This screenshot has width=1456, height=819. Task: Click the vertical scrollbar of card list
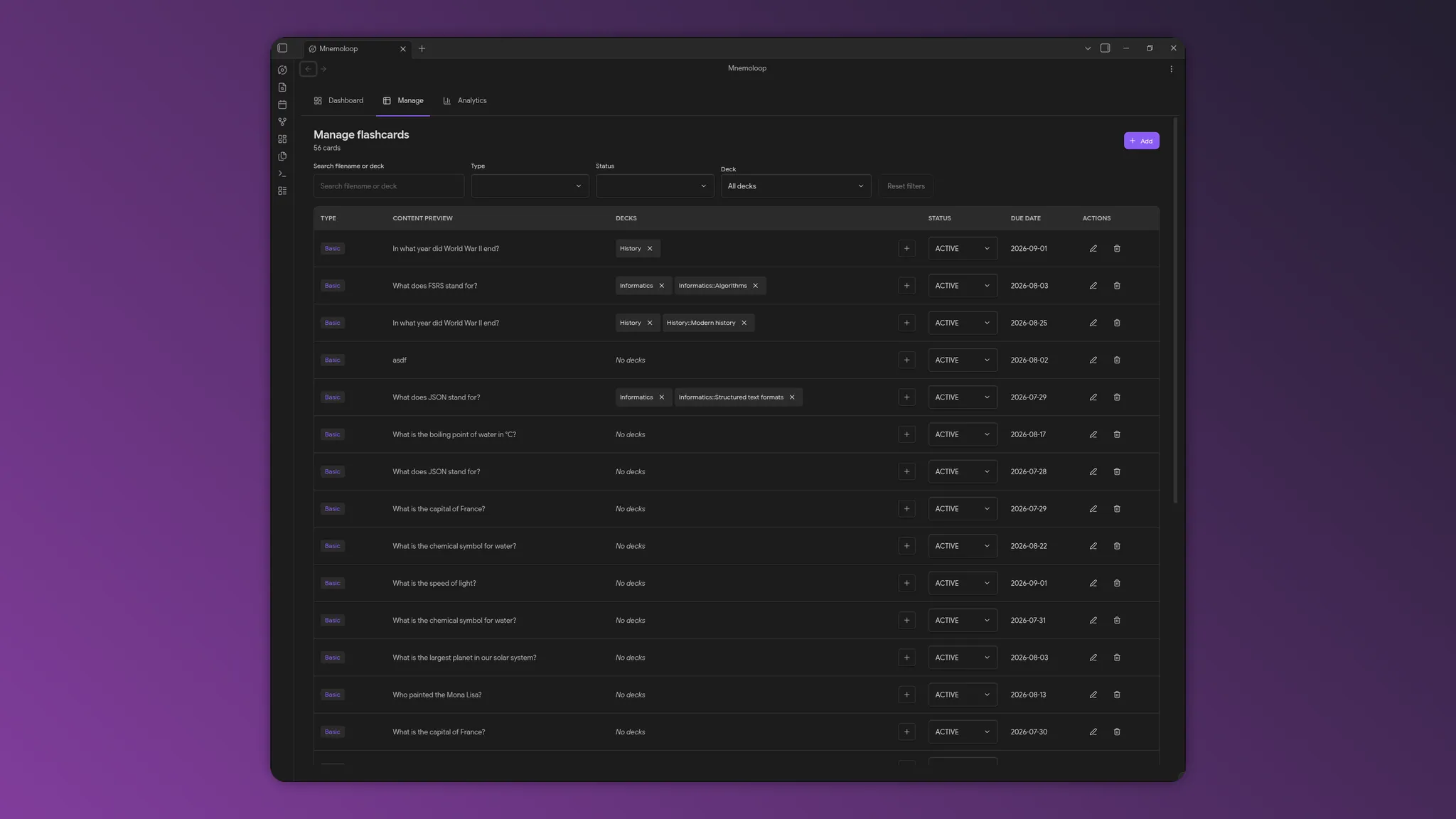(x=1175, y=311)
